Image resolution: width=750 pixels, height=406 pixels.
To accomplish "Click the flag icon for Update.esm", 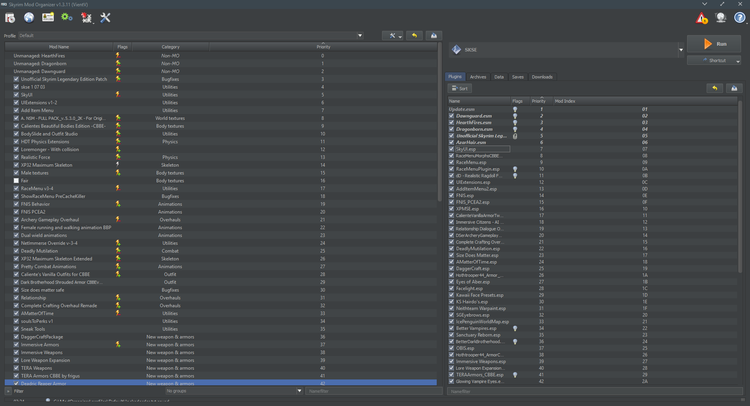I will [515, 109].
